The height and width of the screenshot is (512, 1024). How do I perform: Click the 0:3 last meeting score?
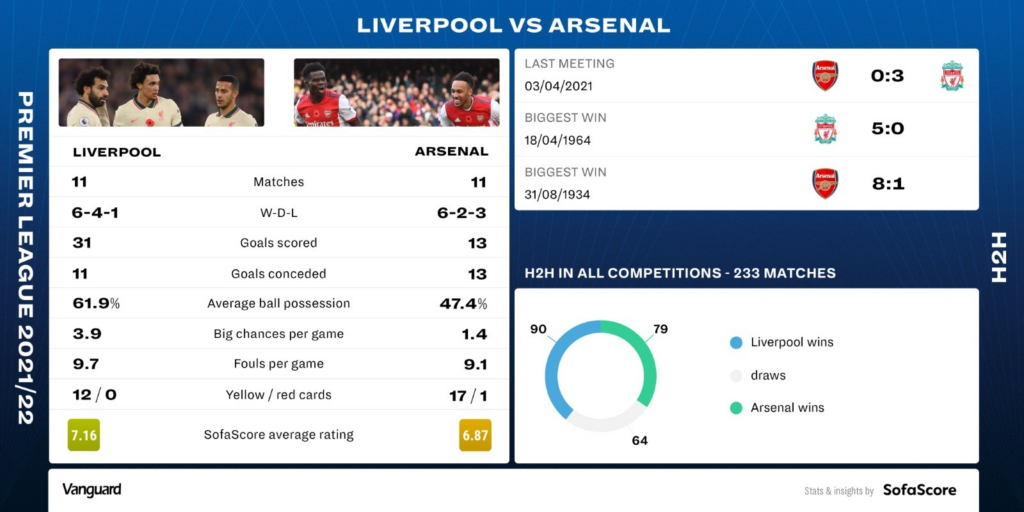[888, 76]
